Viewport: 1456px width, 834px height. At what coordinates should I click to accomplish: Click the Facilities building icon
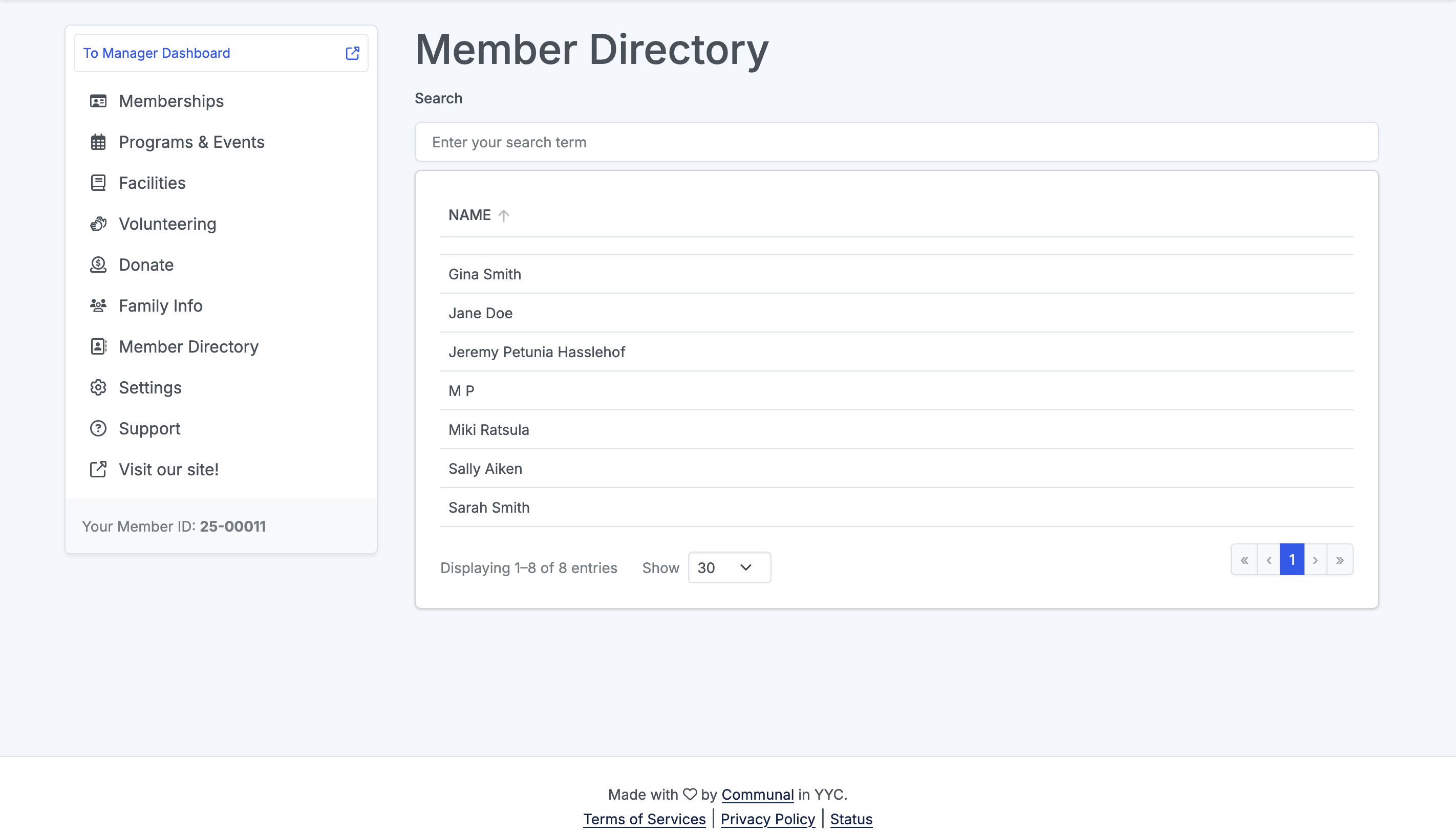point(98,183)
